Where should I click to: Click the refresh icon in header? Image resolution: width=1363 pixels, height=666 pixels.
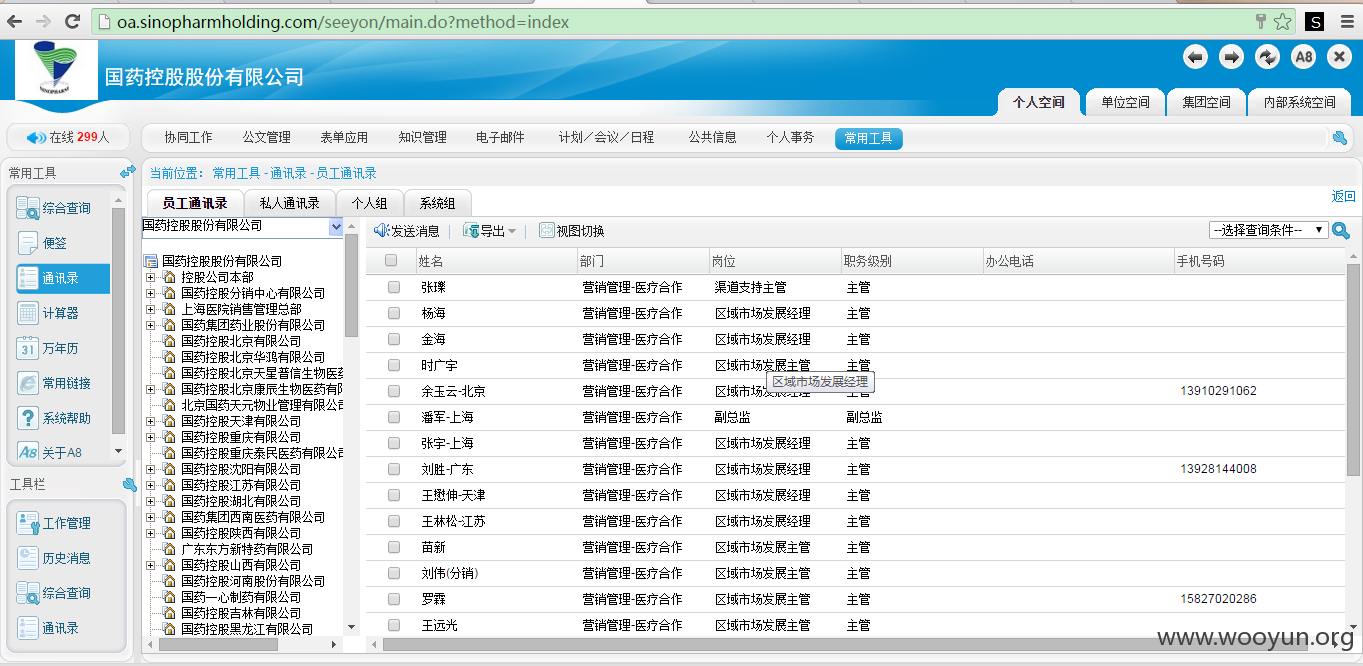click(1267, 57)
